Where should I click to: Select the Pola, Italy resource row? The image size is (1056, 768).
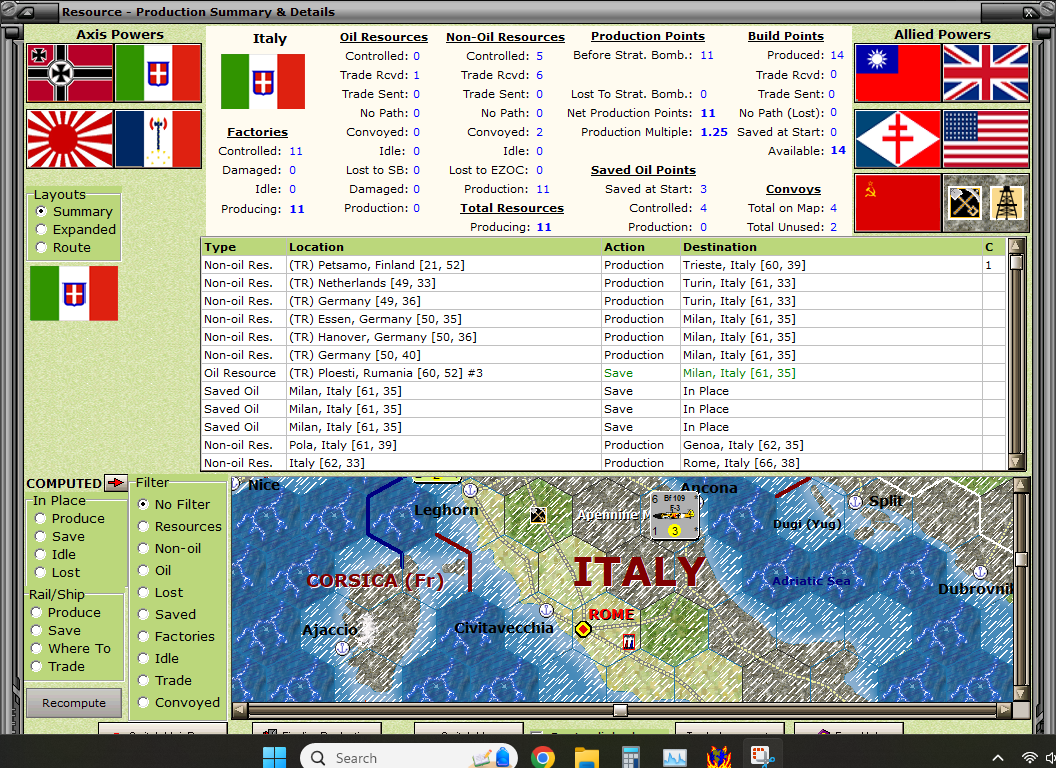click(603, 445)
